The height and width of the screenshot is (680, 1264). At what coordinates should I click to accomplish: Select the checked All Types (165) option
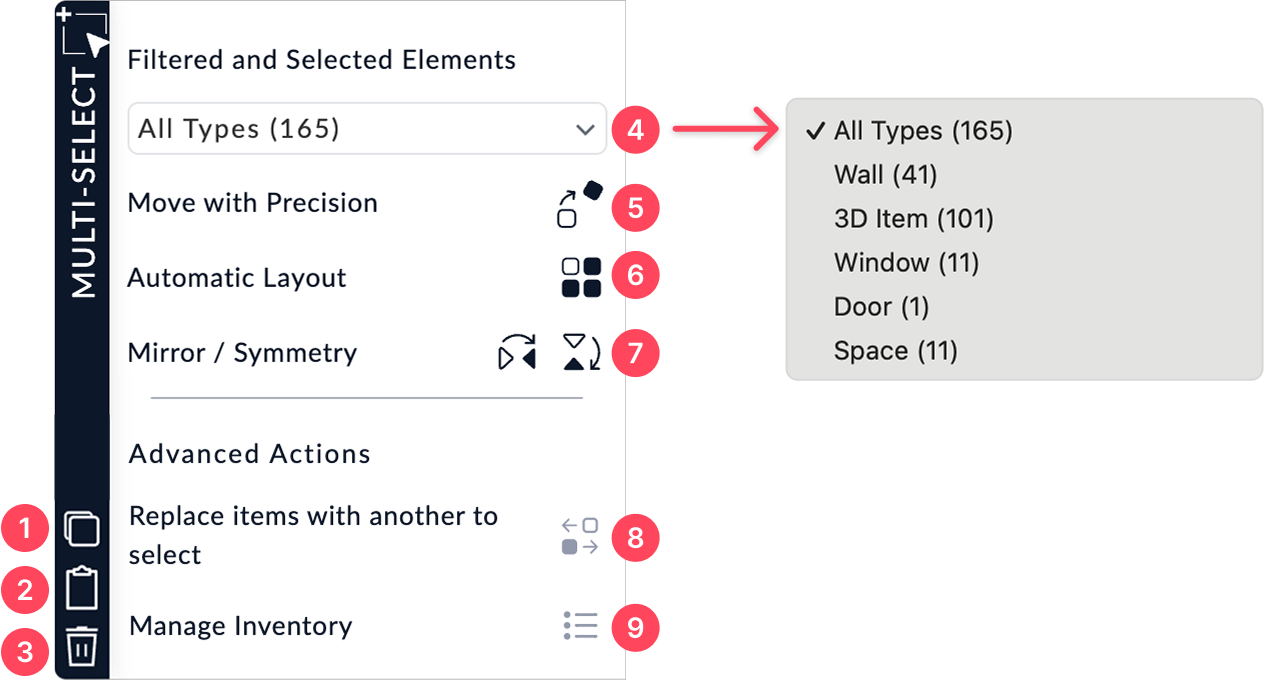[x=923, y=131]
